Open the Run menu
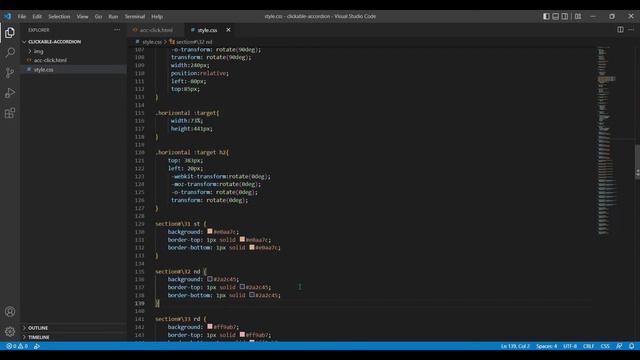This screenshot has width=640, height=360. tap(113, 16)
